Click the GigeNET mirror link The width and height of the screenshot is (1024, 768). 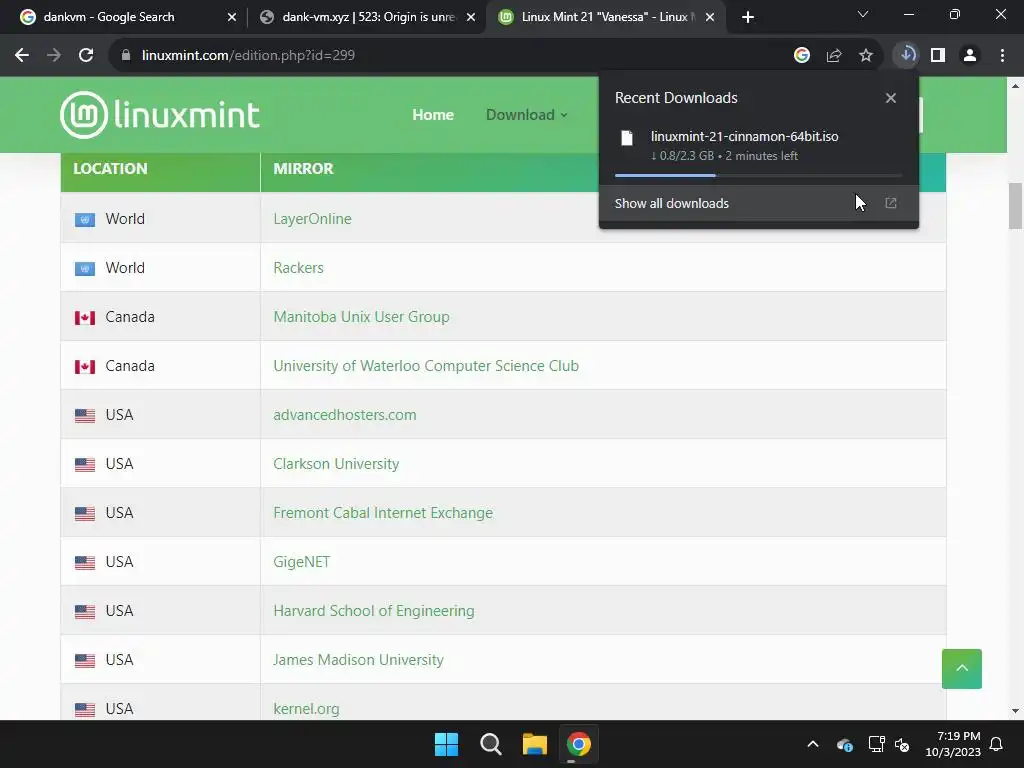[x=302, y=562]
